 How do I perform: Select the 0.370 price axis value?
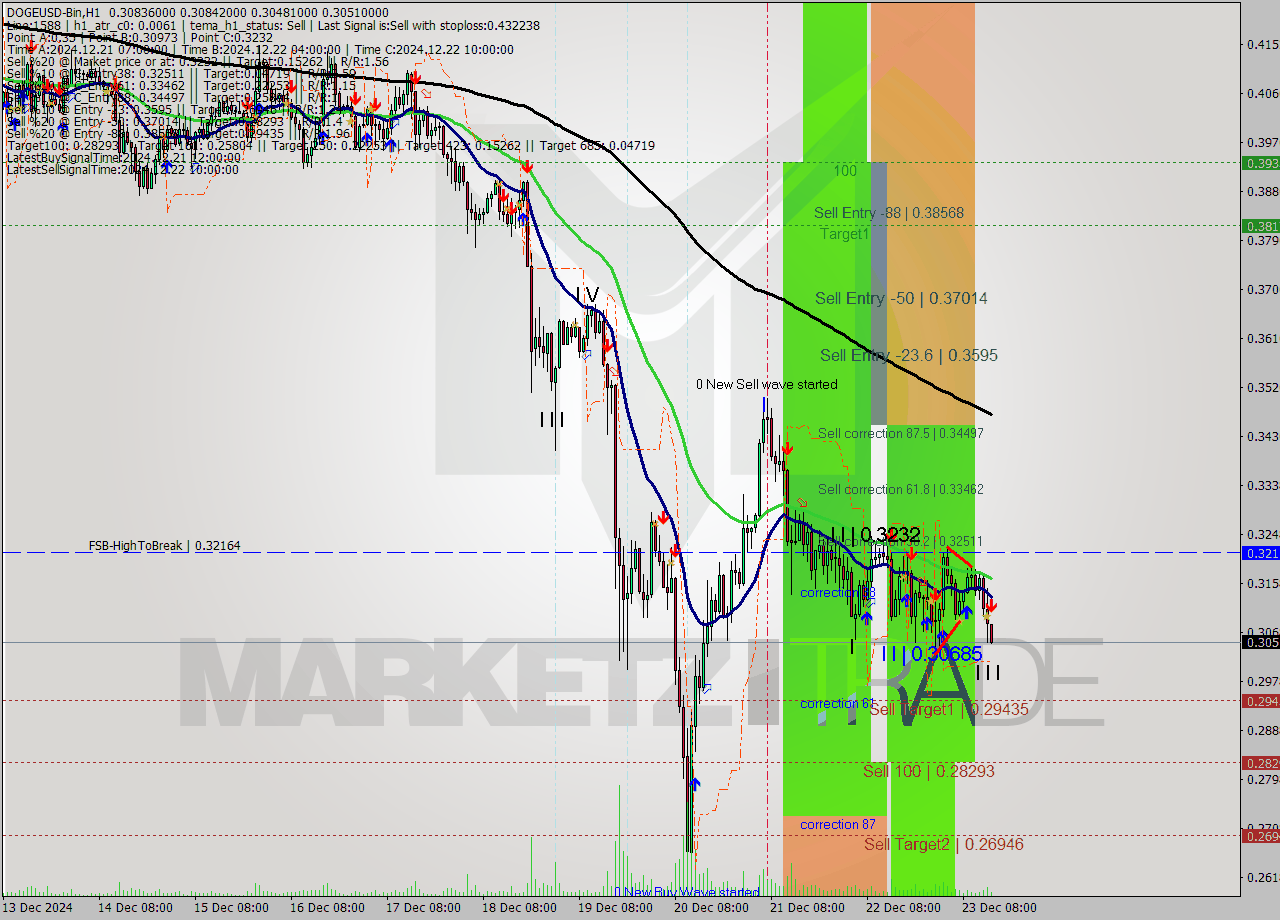tap(1263, 289)
